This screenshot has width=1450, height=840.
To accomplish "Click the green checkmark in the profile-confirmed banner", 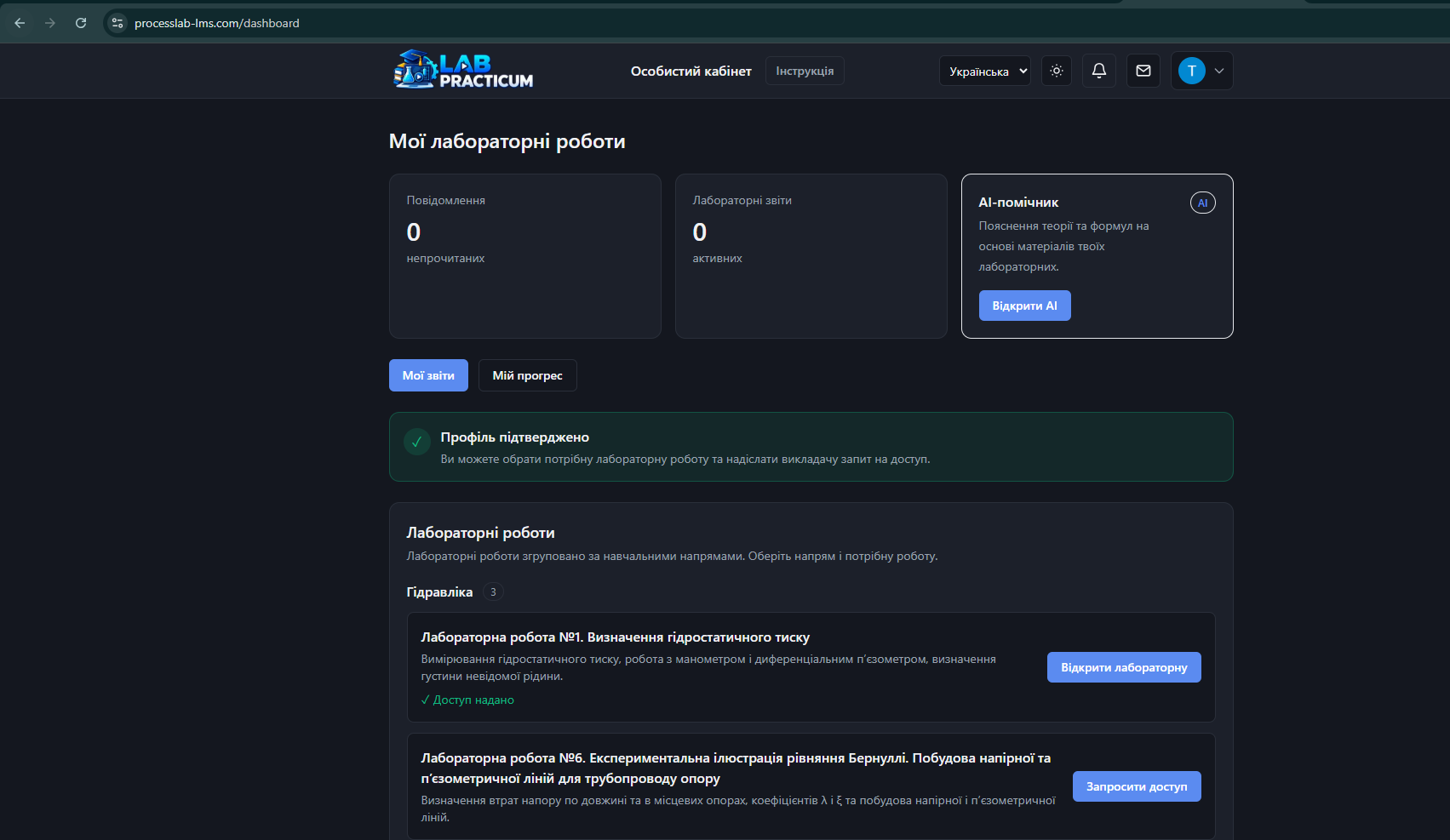I will tap(417, 442).
